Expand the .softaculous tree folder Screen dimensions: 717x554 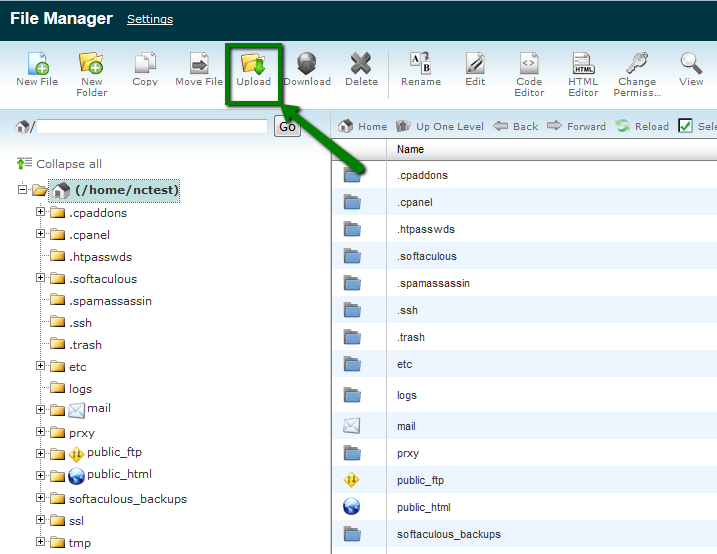(40, 277)
